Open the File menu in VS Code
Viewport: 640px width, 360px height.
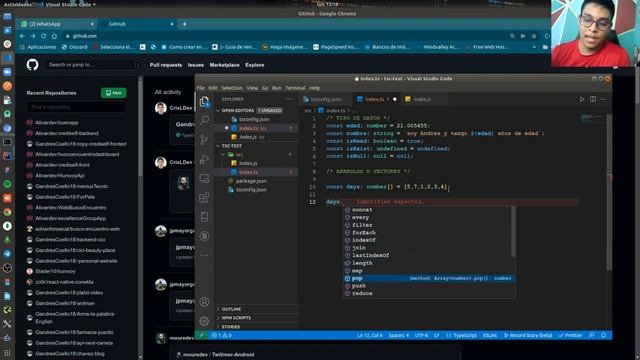(x=201, y=88)
